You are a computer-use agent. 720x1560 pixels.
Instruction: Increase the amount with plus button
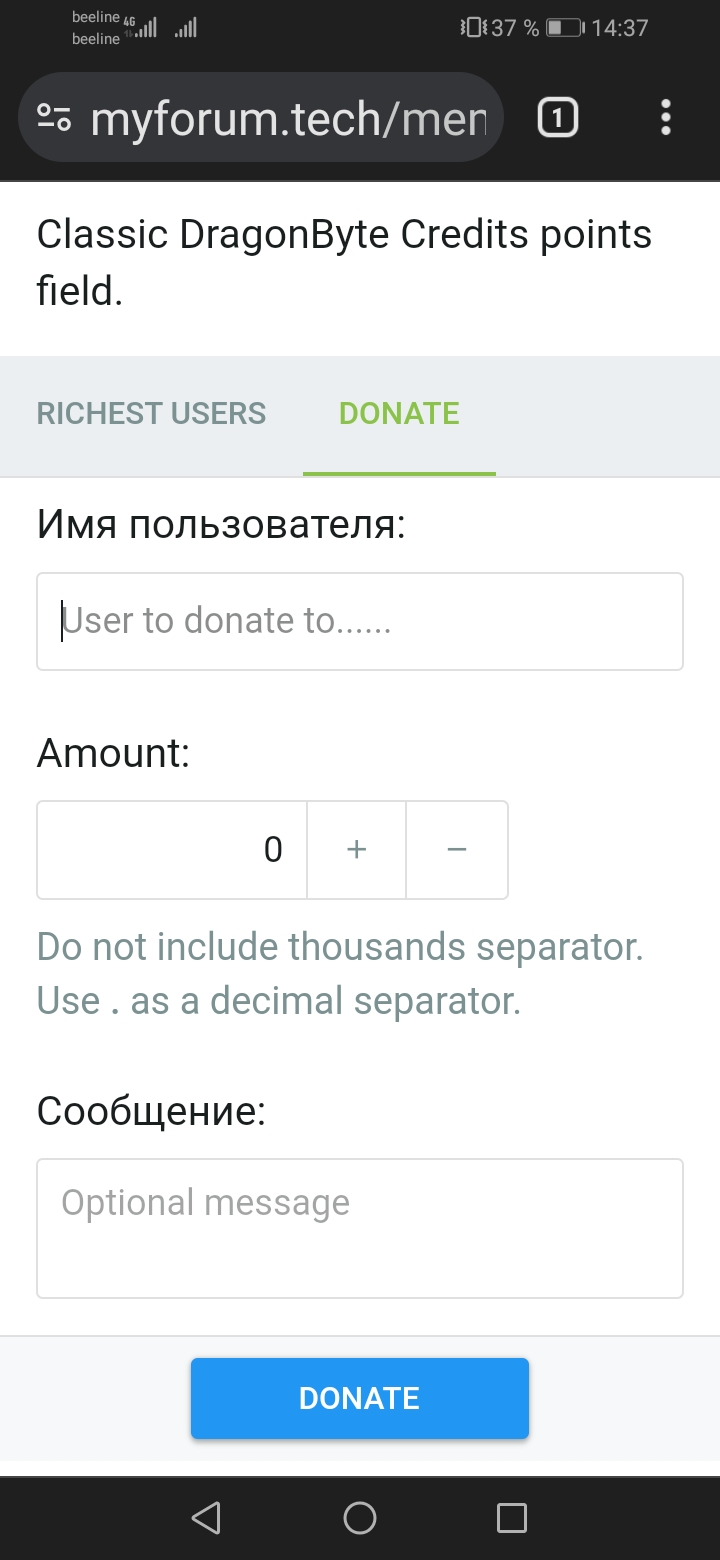coord(356,850)
